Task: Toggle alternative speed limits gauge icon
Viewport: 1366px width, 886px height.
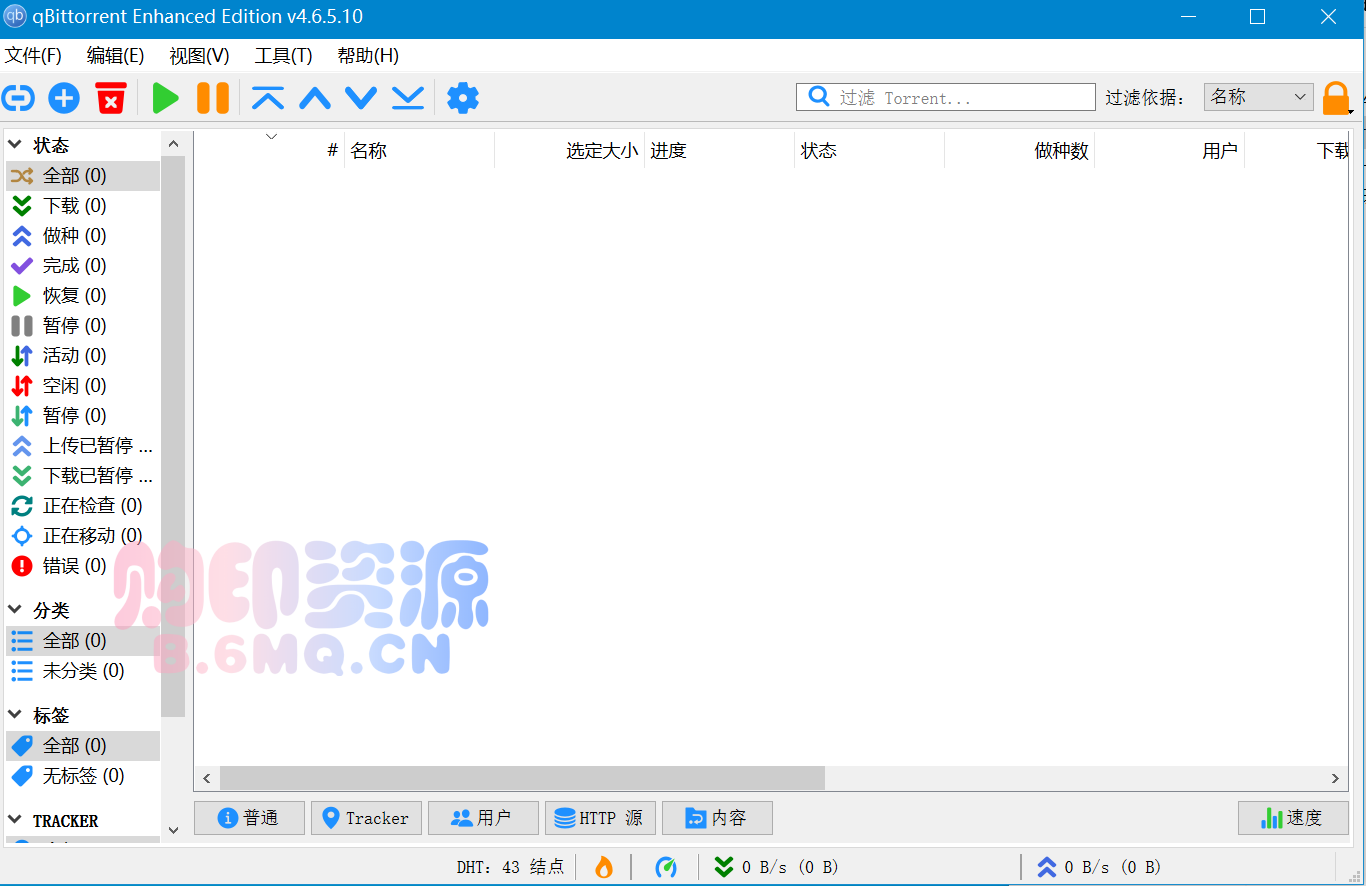Action: pos(666,867)
